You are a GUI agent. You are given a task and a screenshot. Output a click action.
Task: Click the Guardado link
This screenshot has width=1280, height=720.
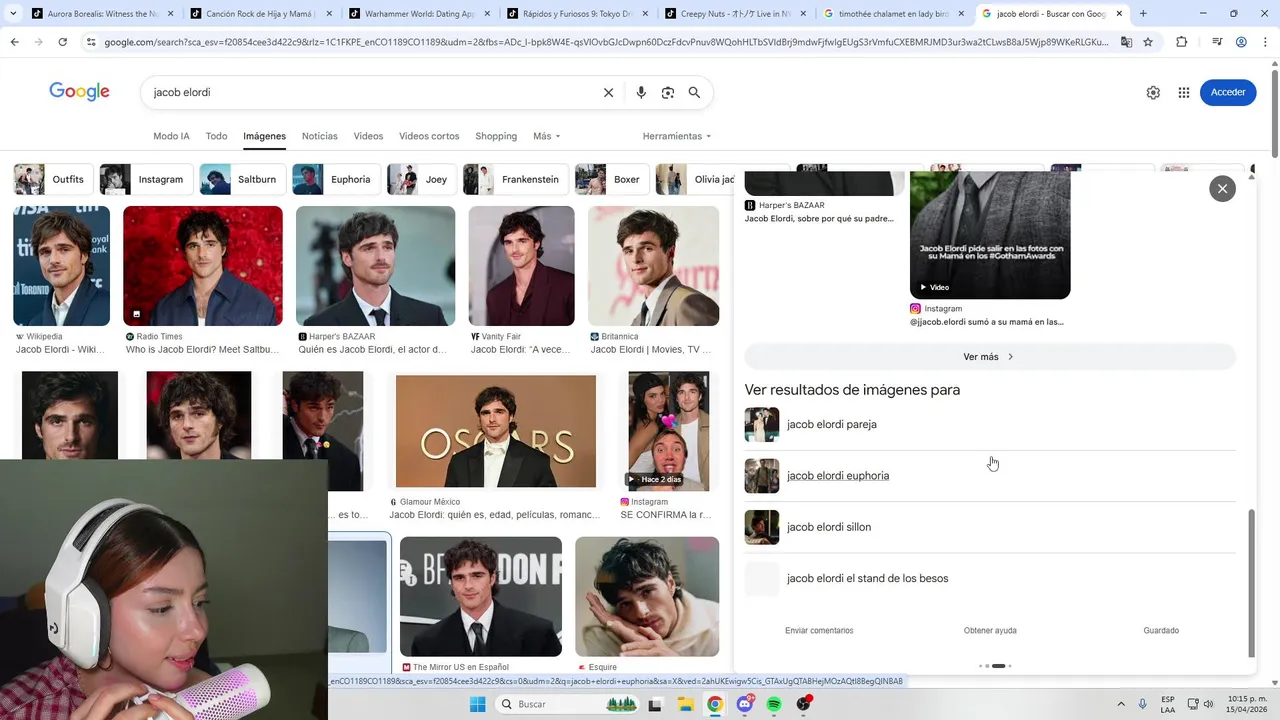[x=1161, y=631]
